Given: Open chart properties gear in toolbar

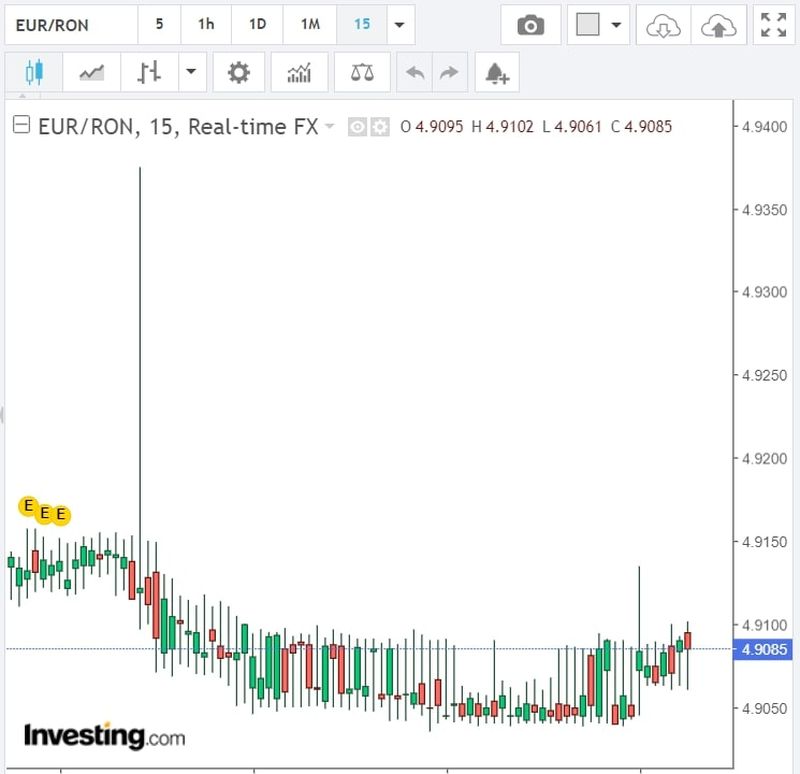Looking at the screenshot, I should (238, 73).
